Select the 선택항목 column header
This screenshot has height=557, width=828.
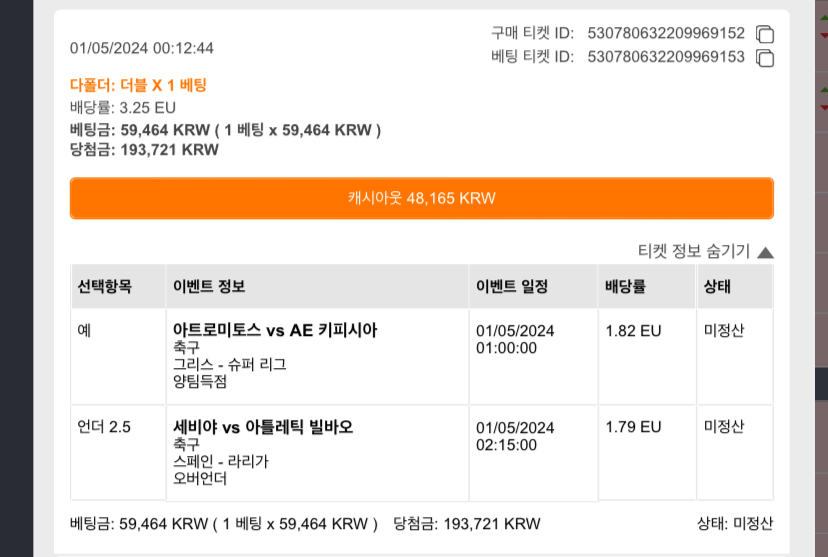click(x=105, y=286)
